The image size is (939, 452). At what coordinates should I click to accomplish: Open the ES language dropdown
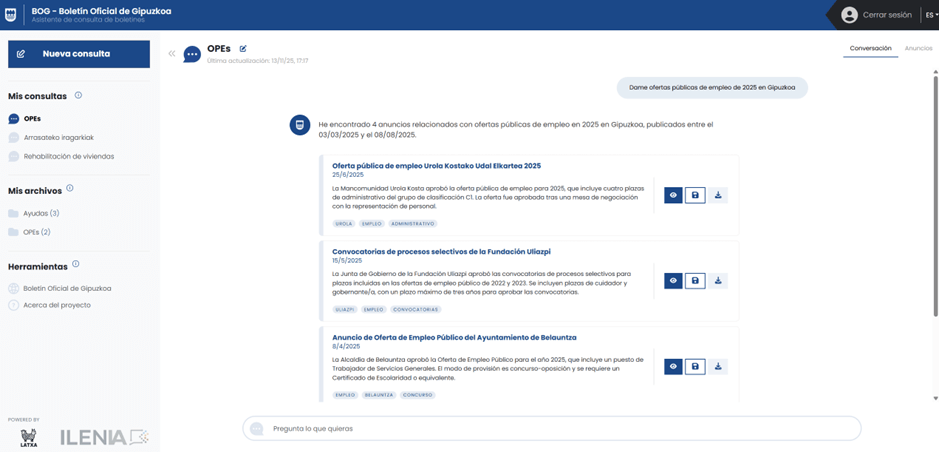(930, 15)
